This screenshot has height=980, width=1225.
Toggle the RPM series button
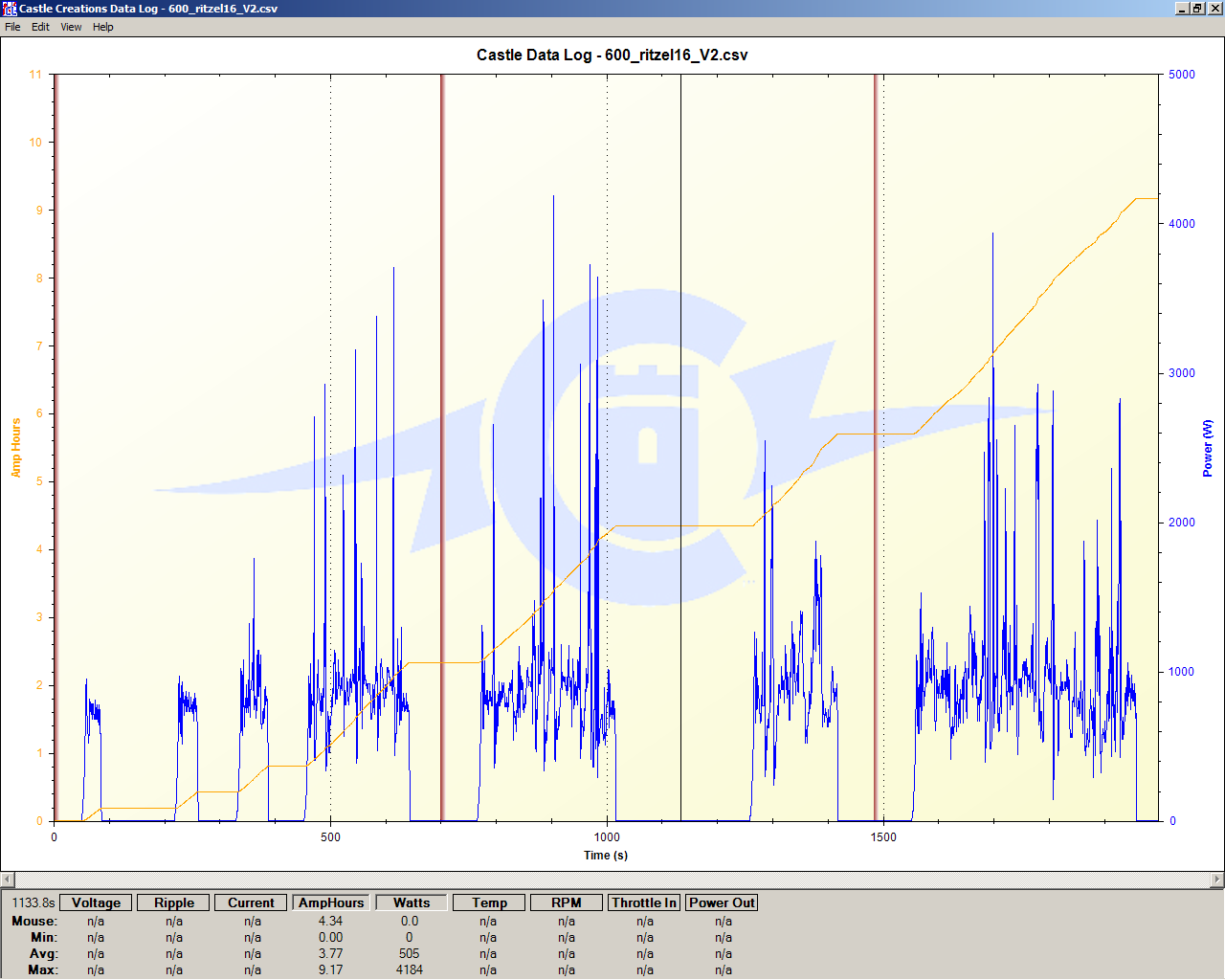coord(567,902)
